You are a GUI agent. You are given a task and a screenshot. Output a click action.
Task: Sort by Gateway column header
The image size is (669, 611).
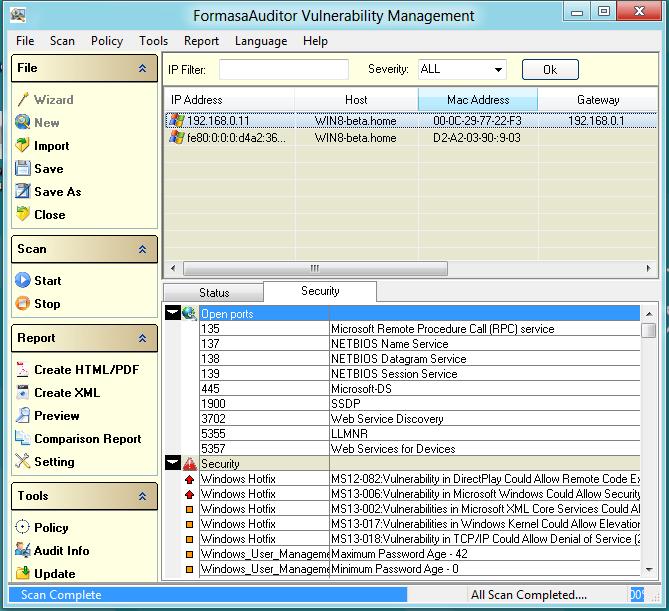click(x=598, y=100)
